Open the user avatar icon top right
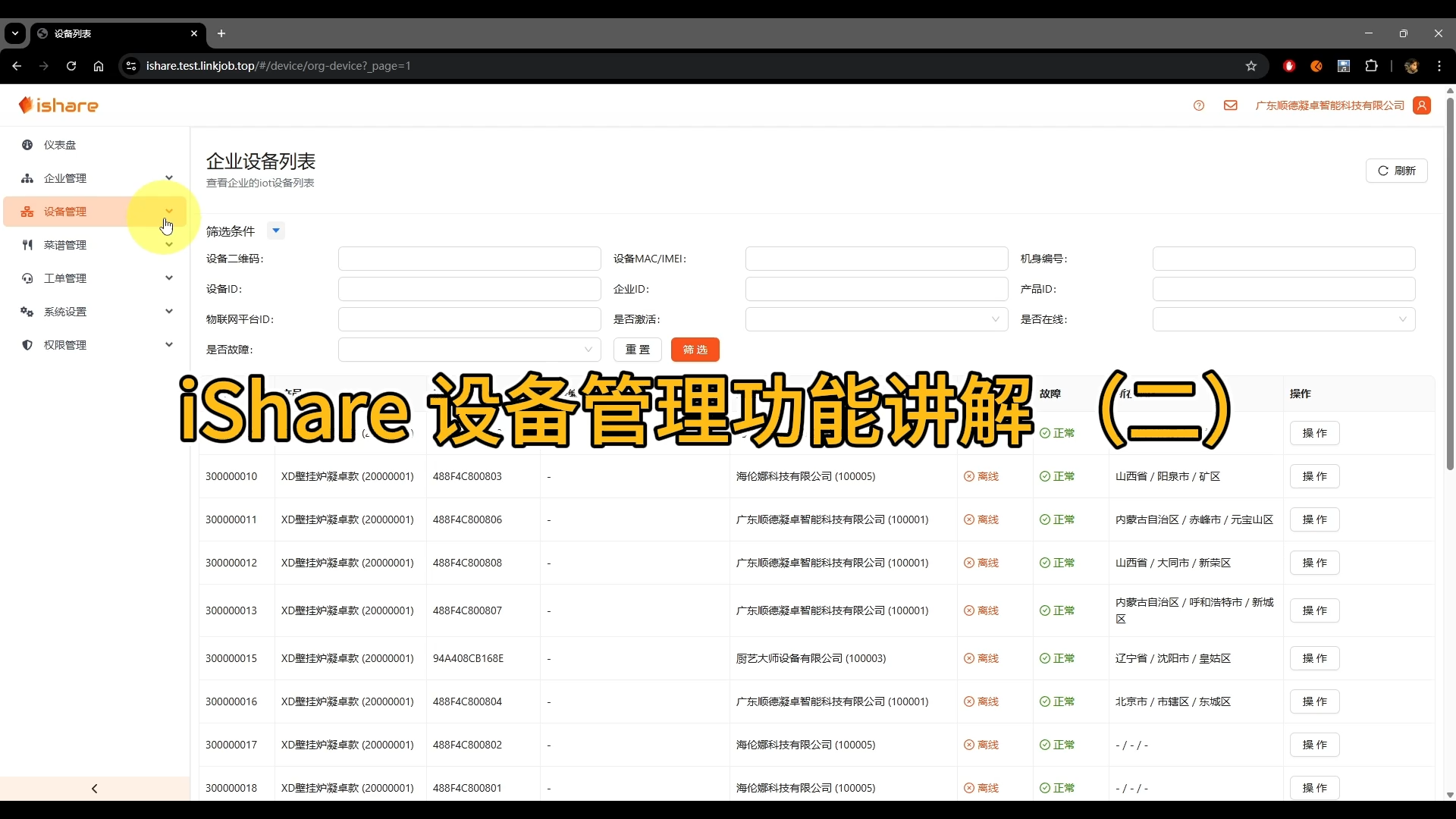This screenshot has width=1456, height=819. [x=1423, y=105]
